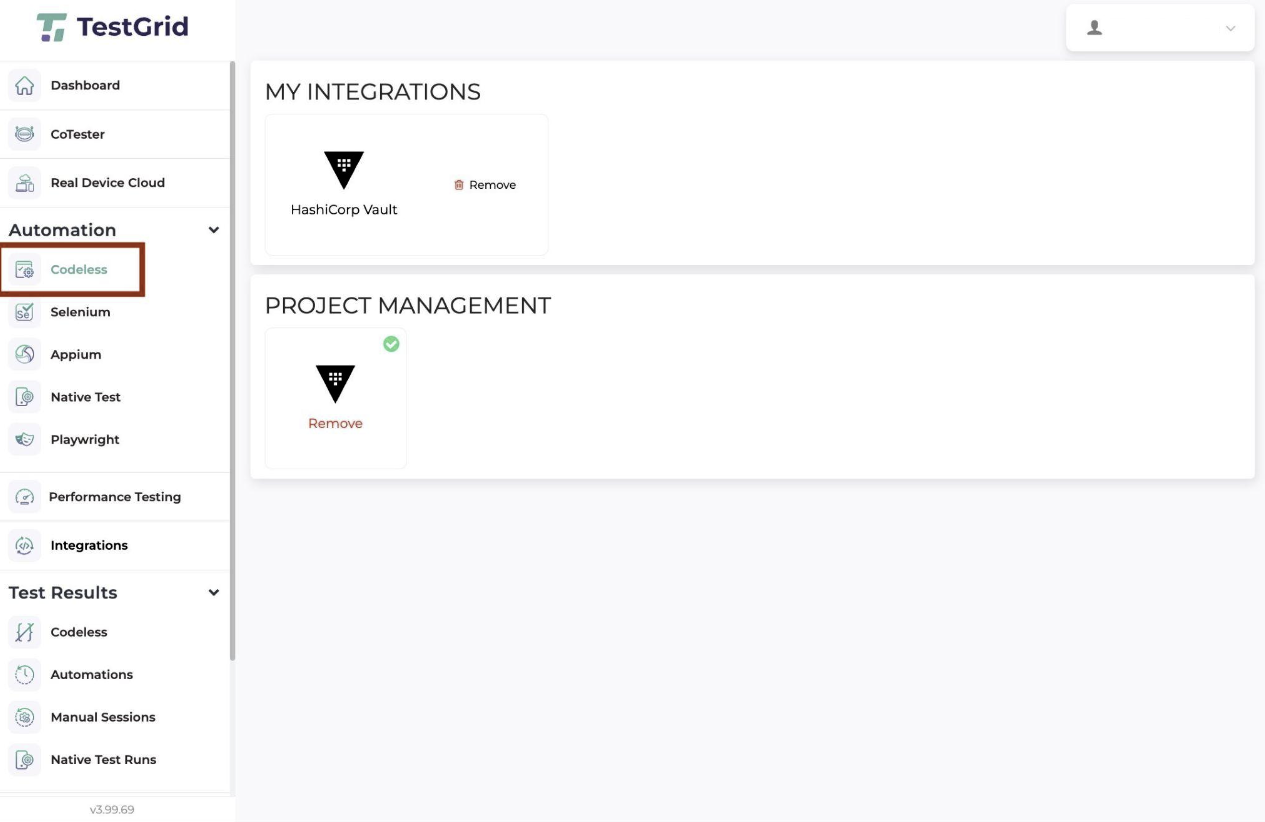Go to Codeless under Test Results
This screenshot has width=1265, height=822.
[79, 632]
